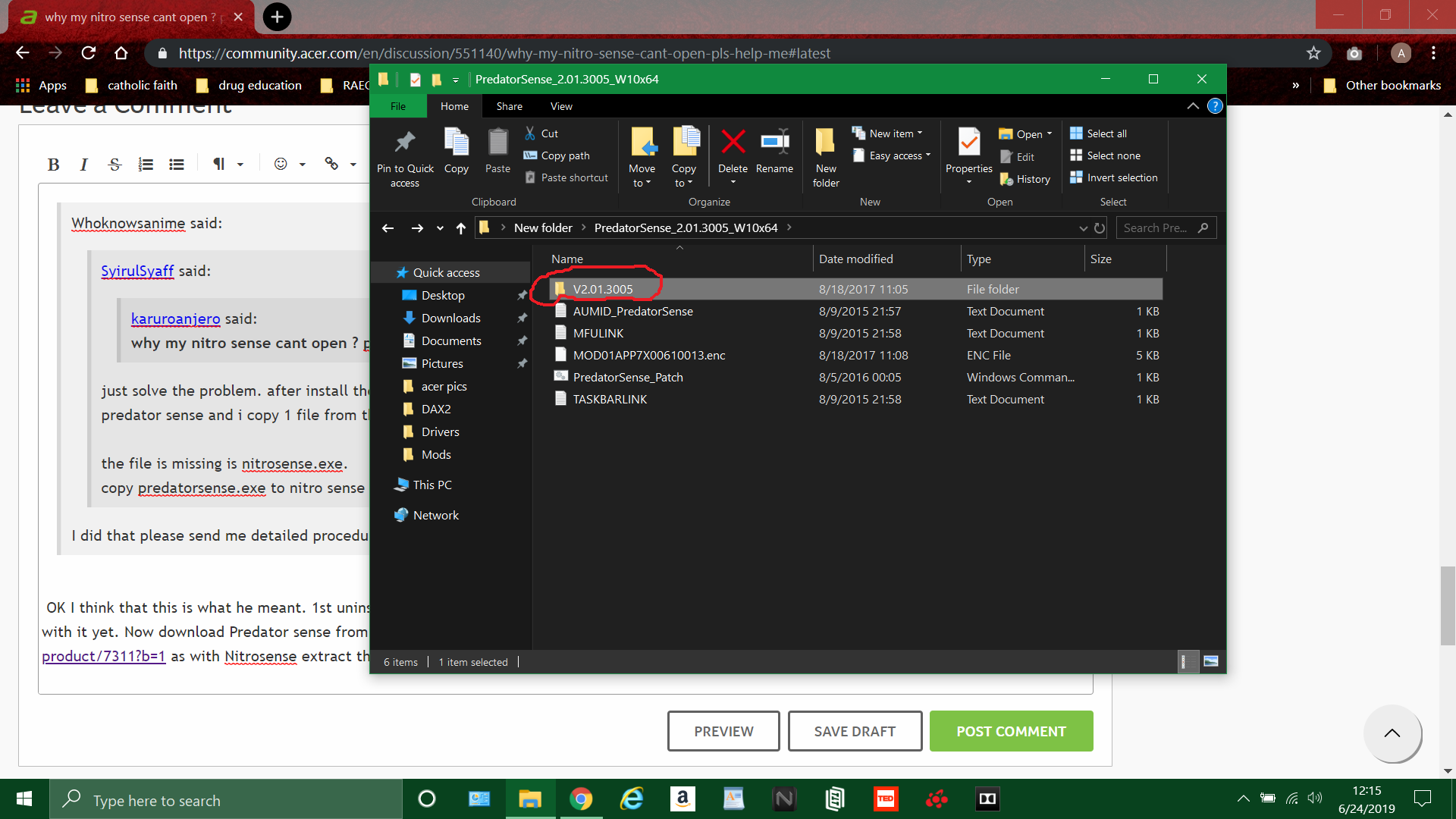Expand the V2.01.3005 folder
Image resolution: width=1456 pixels, height=819 pixels.
[602, 288]
